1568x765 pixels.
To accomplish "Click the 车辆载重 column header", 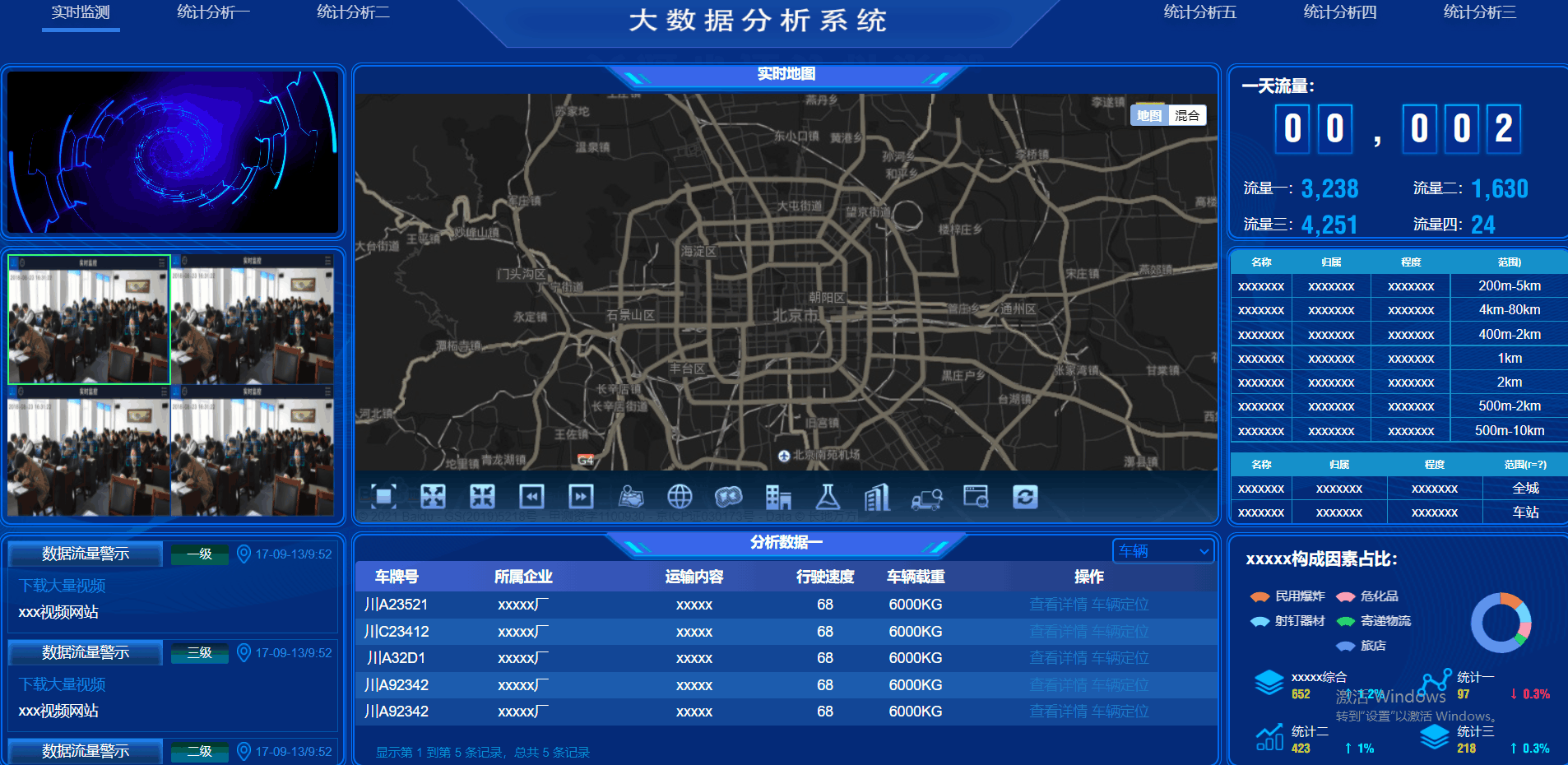I will click(916, 577).
